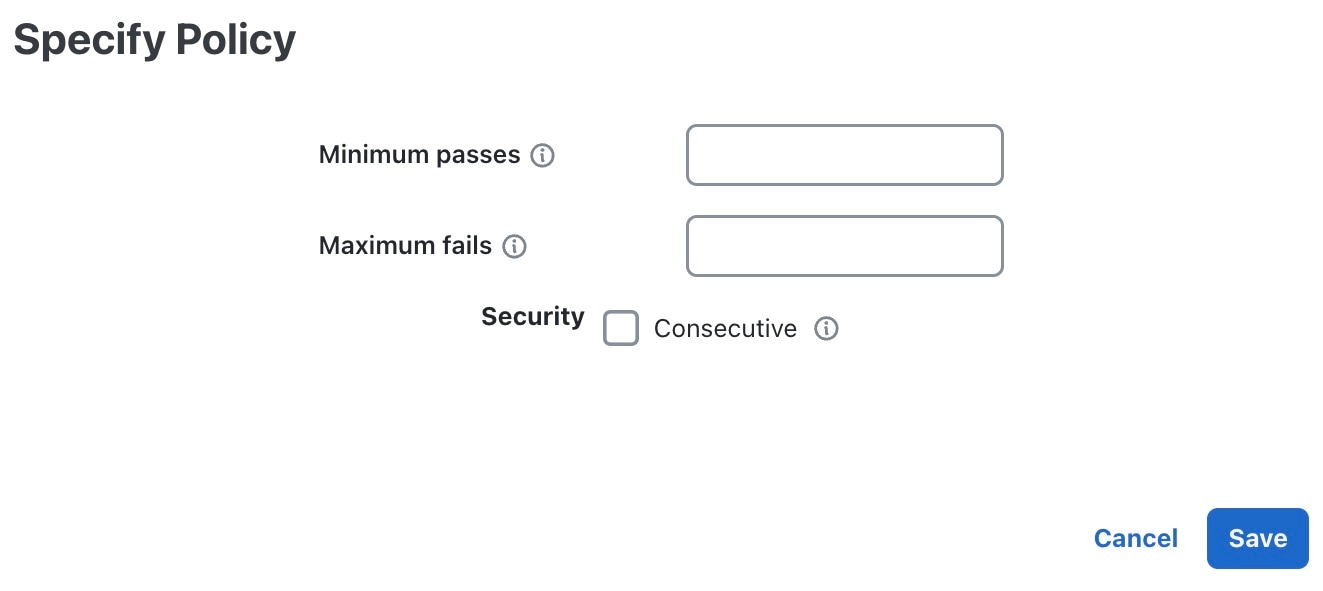
Task: Focus the Minimum passes input field
Action: [x=845, y=155]
